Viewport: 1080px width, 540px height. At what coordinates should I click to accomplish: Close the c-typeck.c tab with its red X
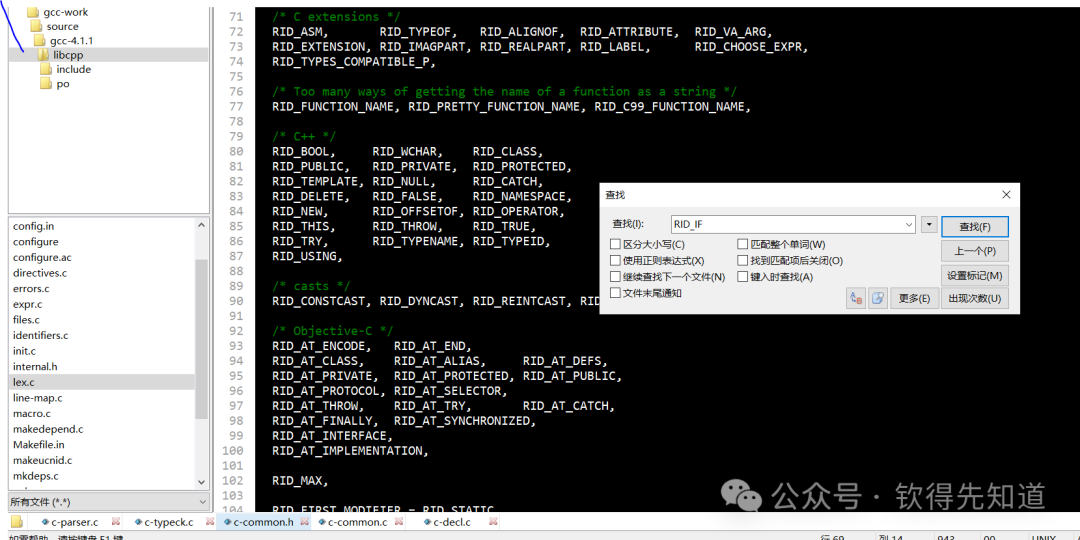tap(208, 522)
